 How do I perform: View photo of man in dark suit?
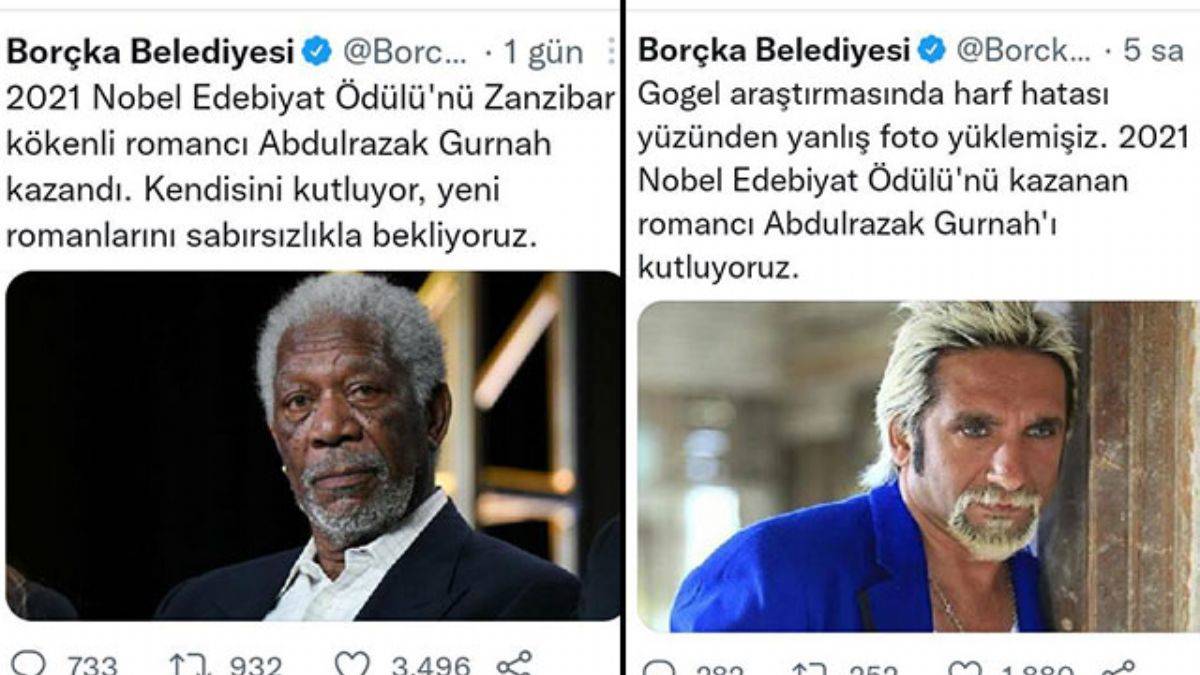coord(313,446)
